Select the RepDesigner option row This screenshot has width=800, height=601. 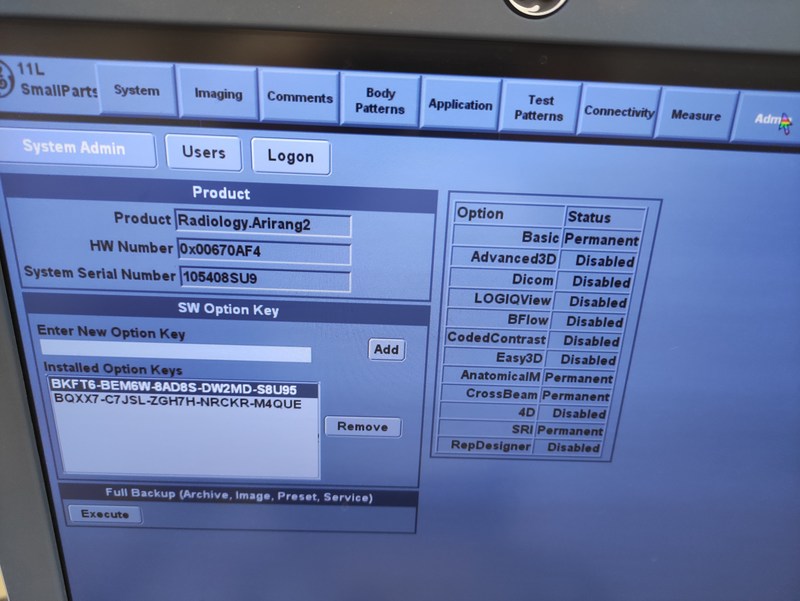point(517,447)
